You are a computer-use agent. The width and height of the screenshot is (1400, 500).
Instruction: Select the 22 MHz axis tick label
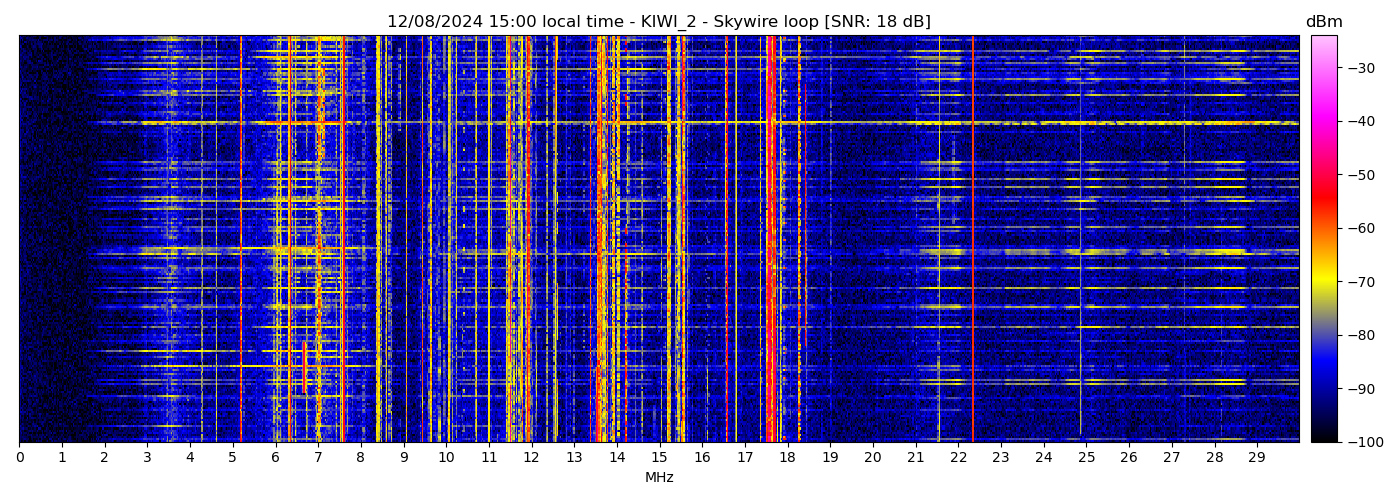pos(958,457)
